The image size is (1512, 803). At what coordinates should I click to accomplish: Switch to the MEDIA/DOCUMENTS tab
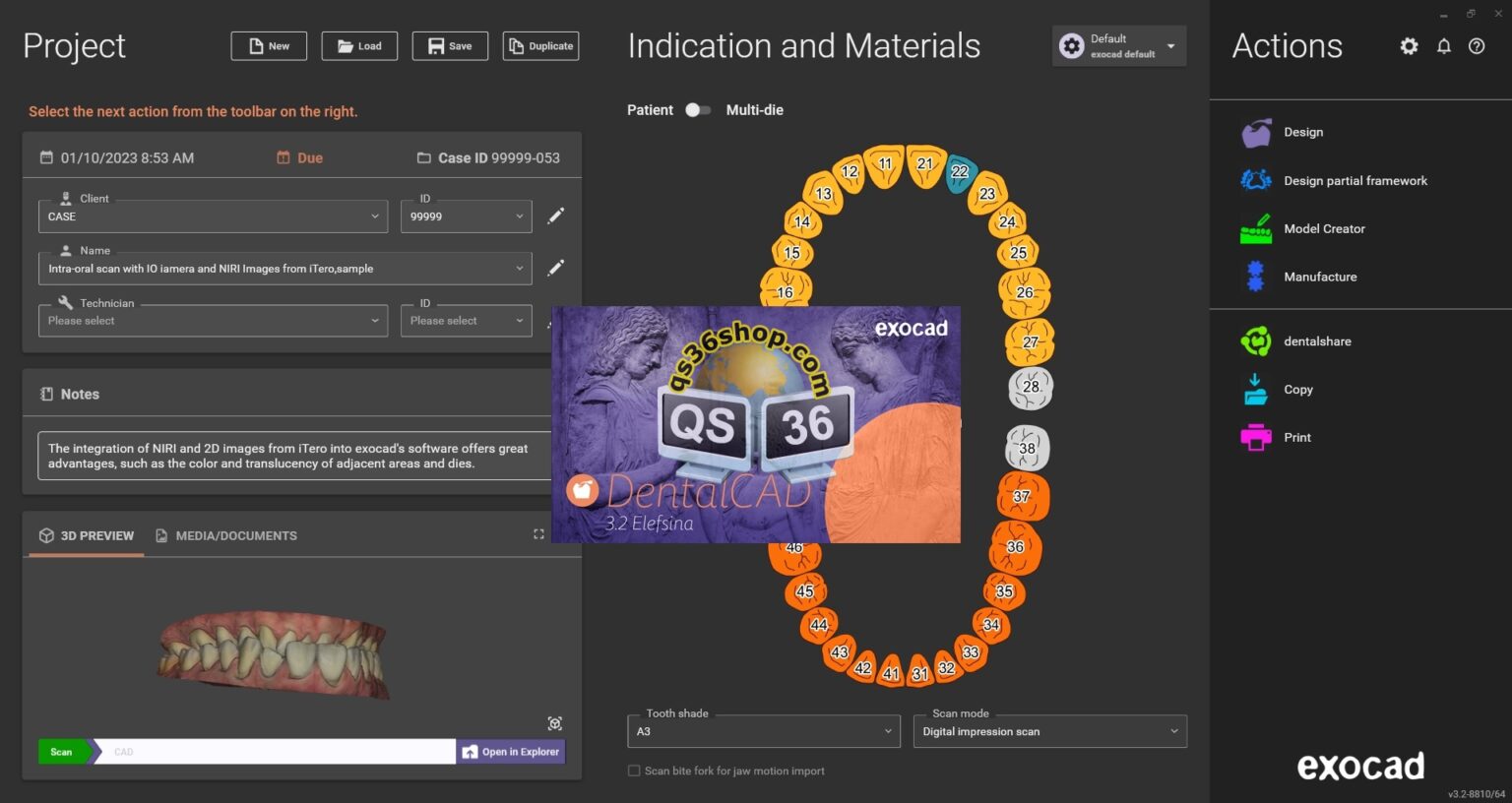[x=236, y=535]
